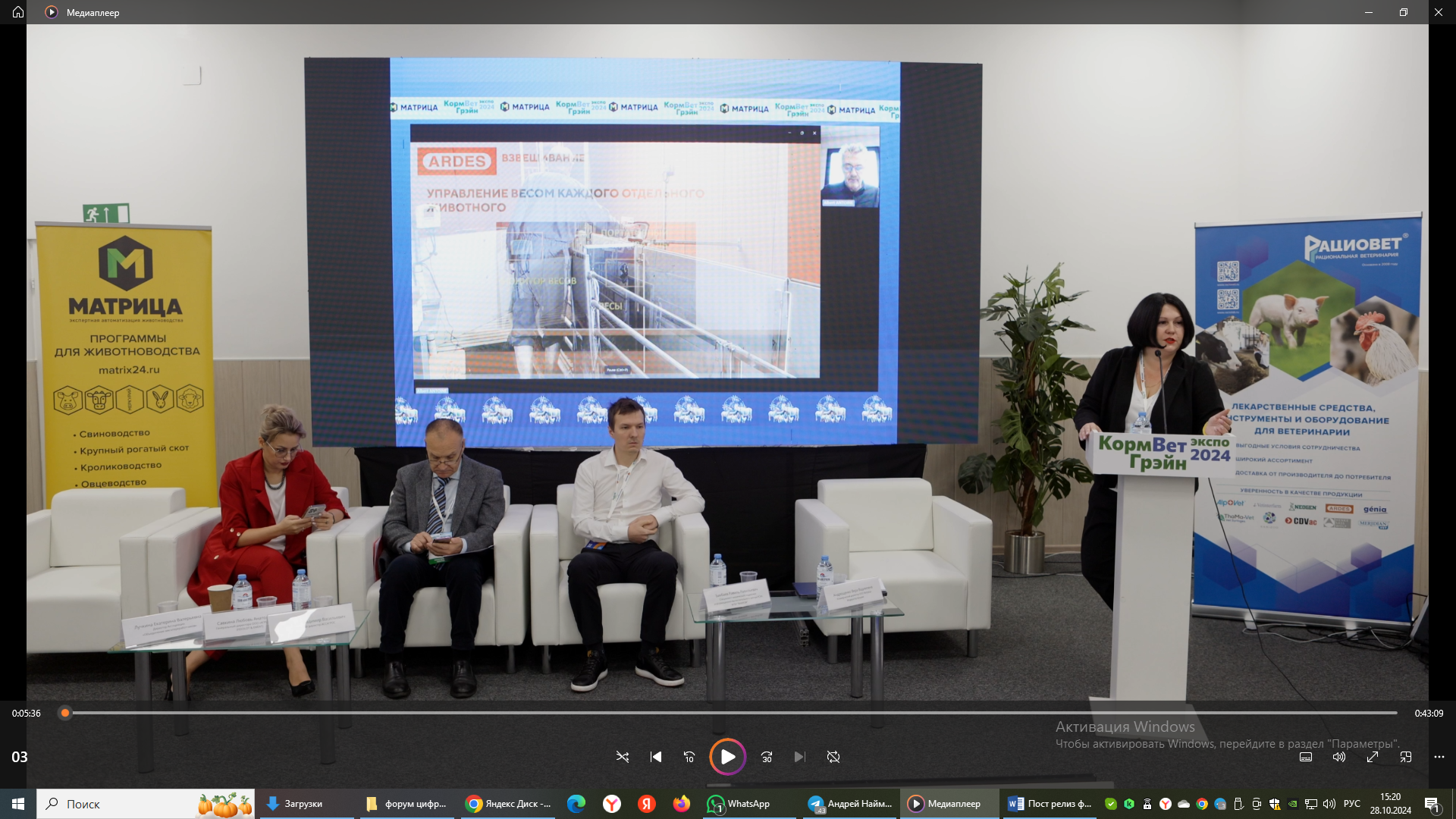Switch the РУС input language indicator

click(1352, 804)
